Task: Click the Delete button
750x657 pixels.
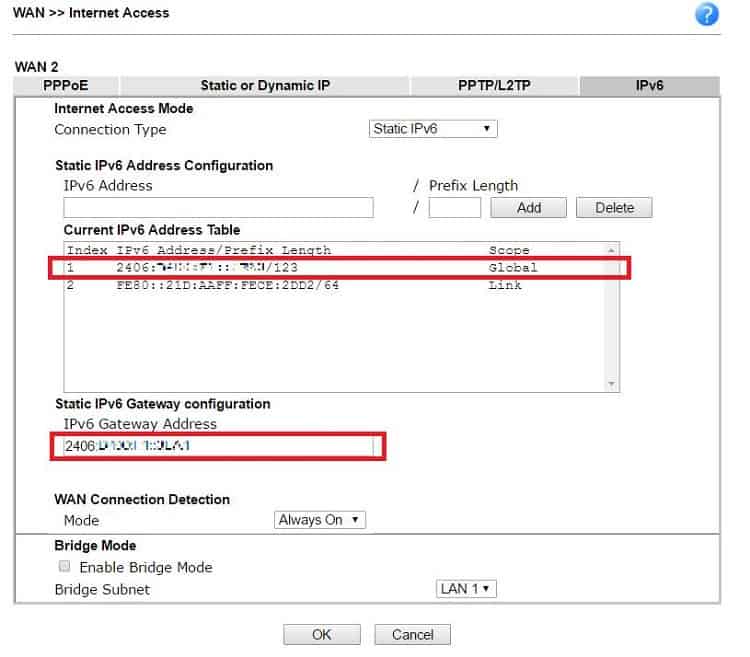Action: 614,208
